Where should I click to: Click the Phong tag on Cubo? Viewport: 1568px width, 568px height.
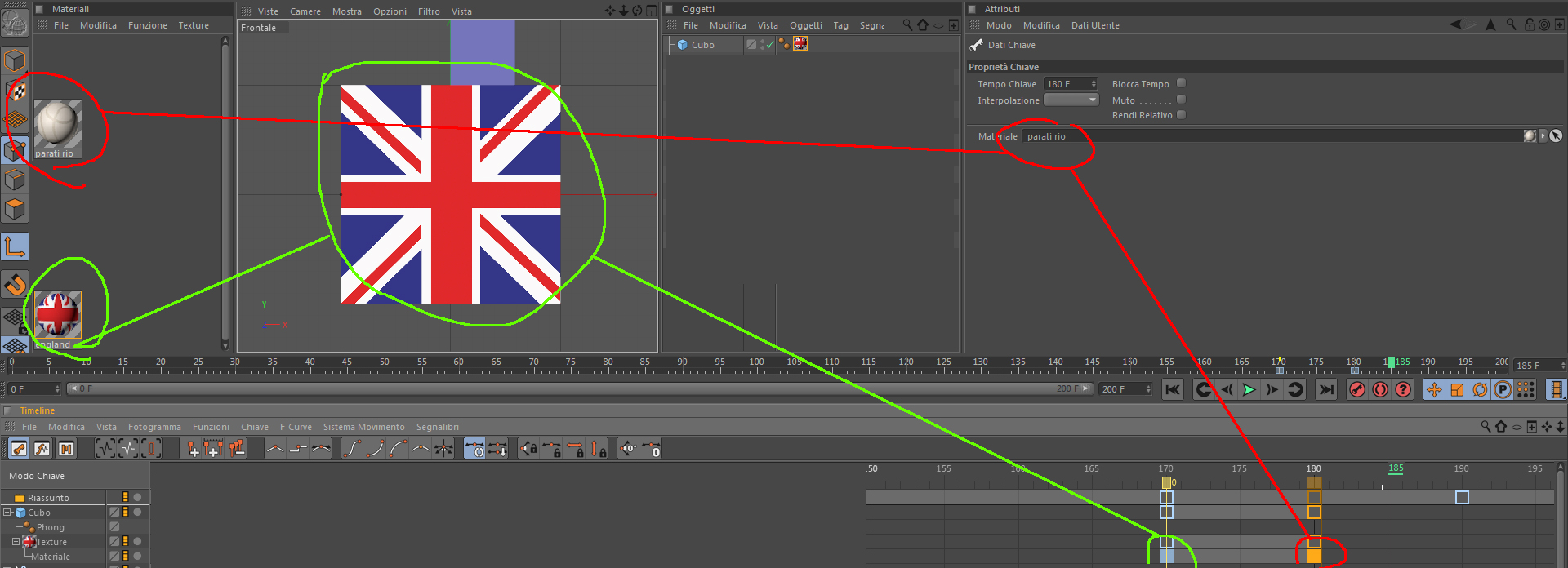[x=784, y=44]
